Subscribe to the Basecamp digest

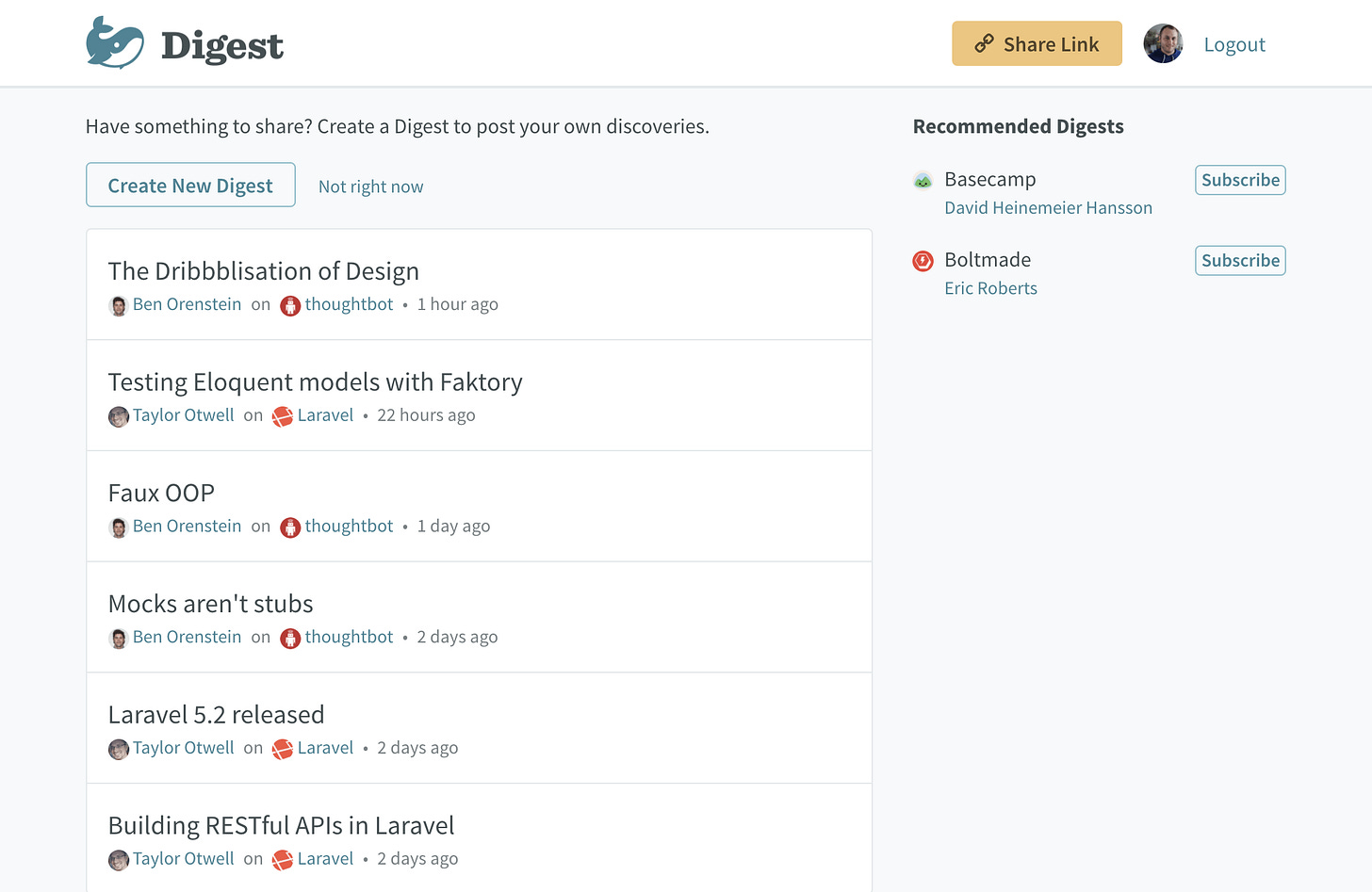(x=1240, y=180)
